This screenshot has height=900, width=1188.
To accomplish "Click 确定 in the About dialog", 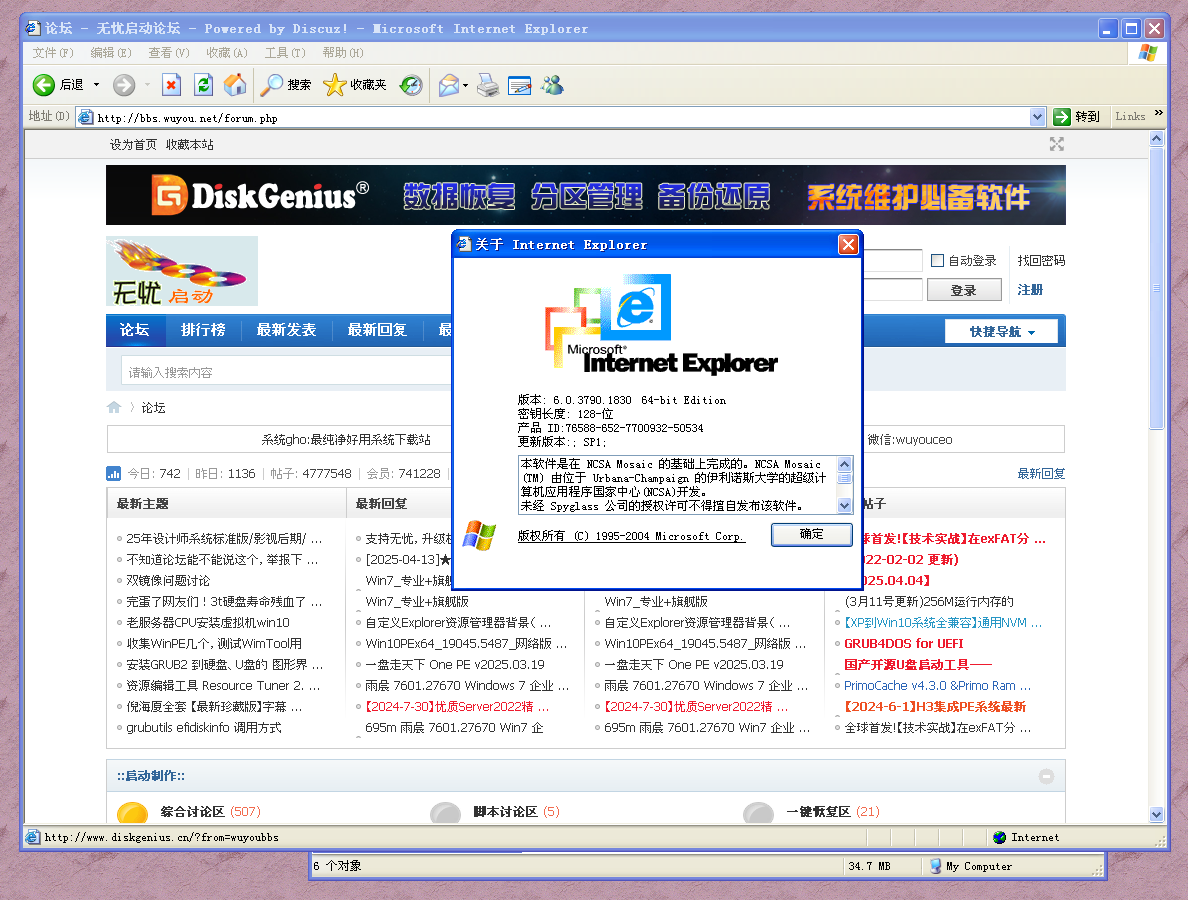I will click(811, 534).
